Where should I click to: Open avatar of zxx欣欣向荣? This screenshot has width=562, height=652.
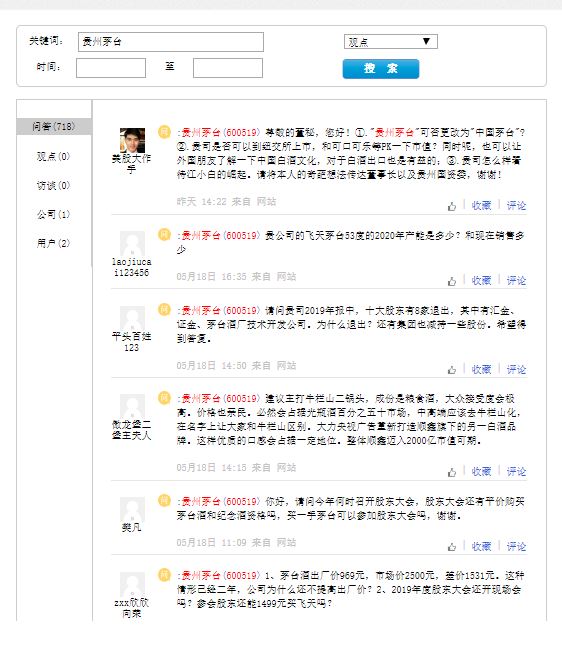[x=133, y=584]
